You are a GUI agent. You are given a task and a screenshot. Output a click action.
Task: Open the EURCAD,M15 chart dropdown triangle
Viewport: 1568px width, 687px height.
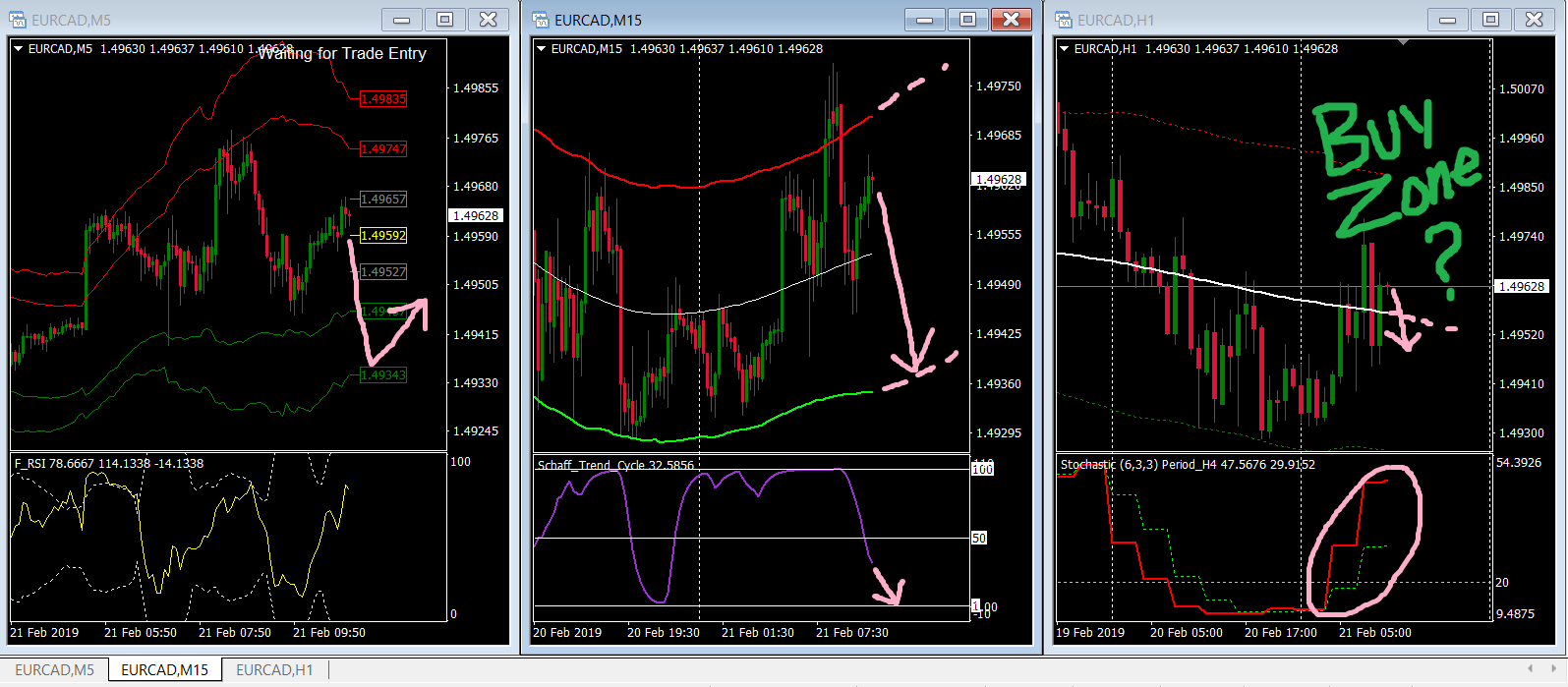(541, 48)
